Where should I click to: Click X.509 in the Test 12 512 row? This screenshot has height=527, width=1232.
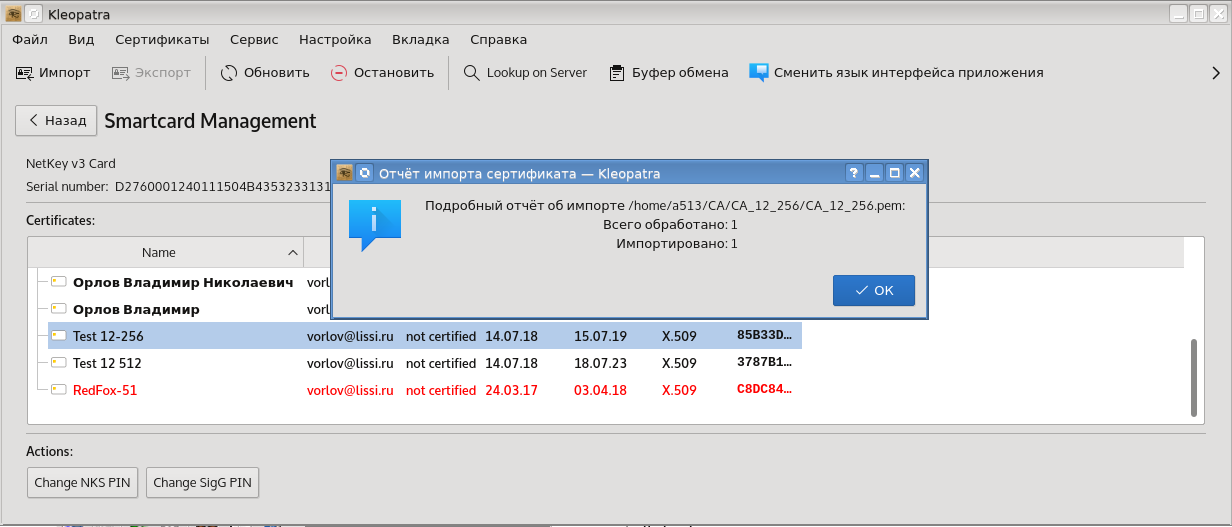point(679,363)
